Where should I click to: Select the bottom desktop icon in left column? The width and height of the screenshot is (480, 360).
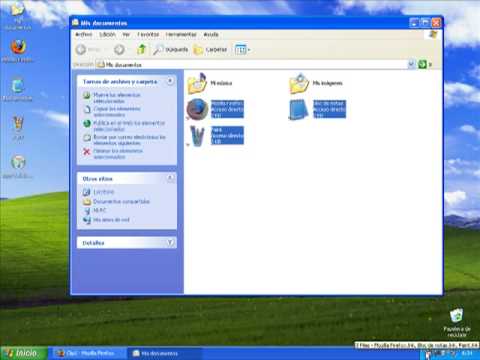(18, 162)
